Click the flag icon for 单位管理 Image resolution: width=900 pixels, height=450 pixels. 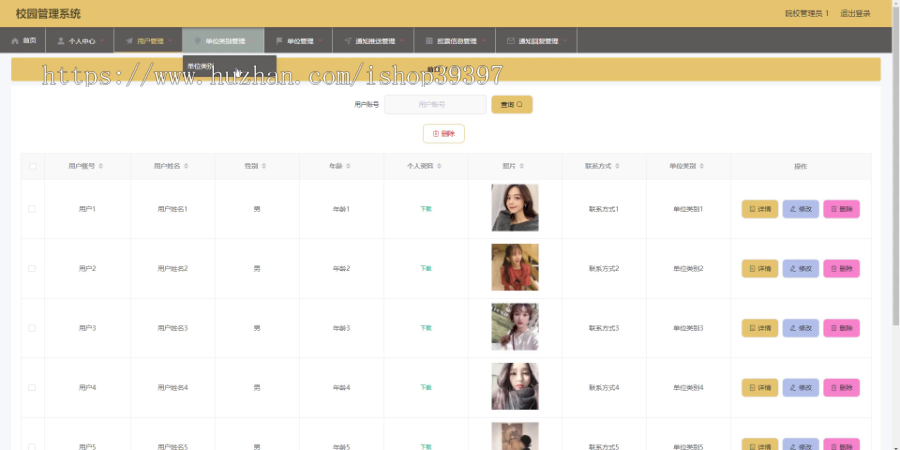280,41
